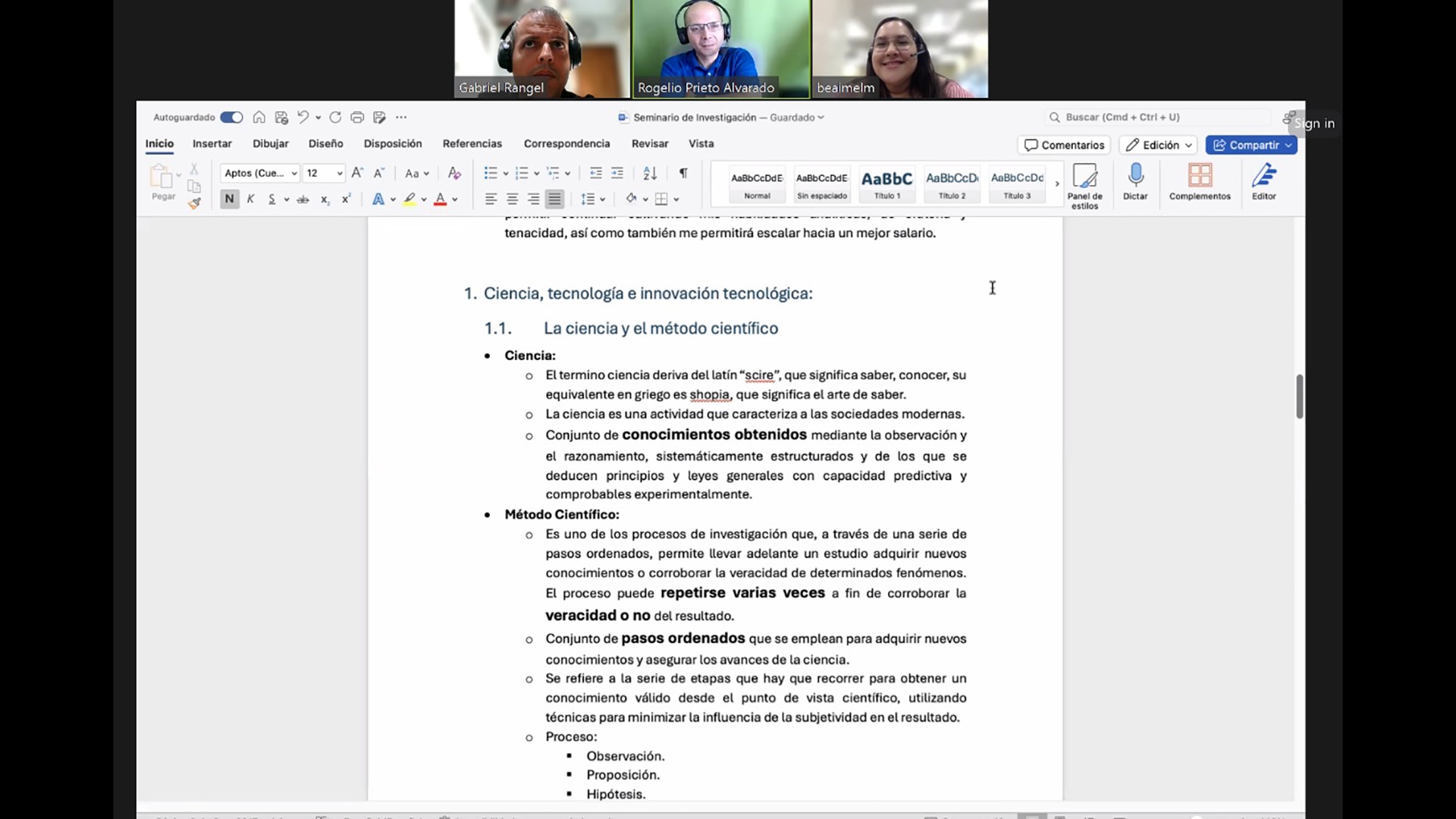Viewport: 1456px width, 819px height.
Task: Apply yellow text highlight color
Action: pos(409,199)
